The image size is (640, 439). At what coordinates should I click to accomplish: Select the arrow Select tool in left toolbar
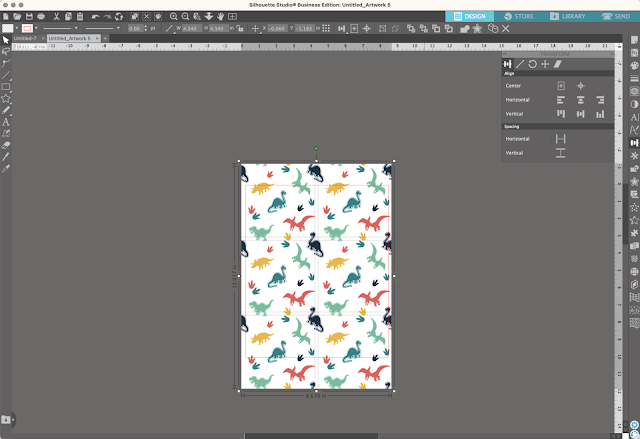click(5, 40)
